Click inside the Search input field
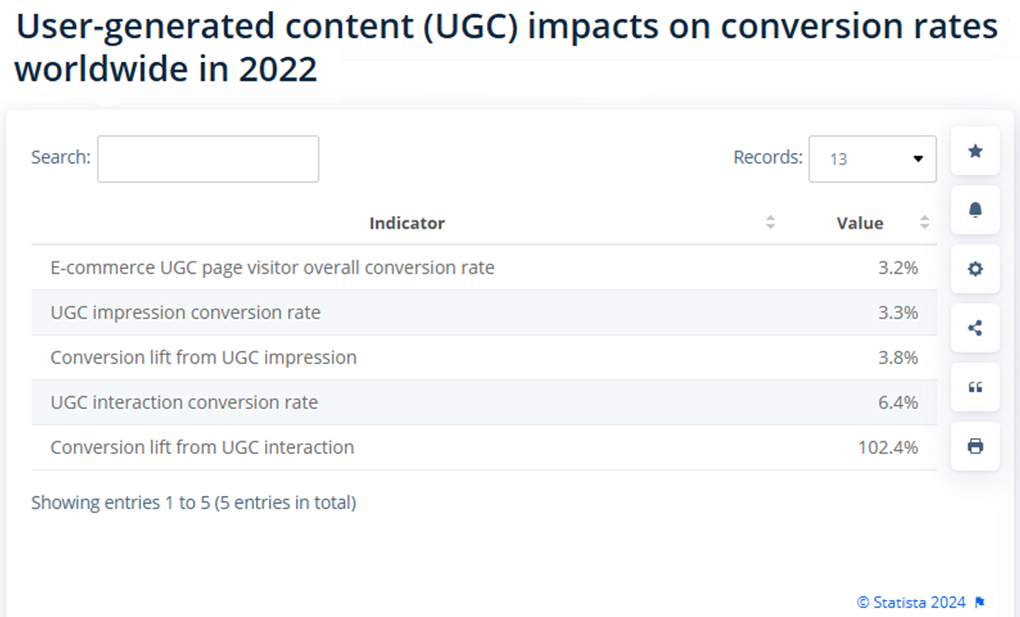The image size is (1020, 617). tap(208, 159)
